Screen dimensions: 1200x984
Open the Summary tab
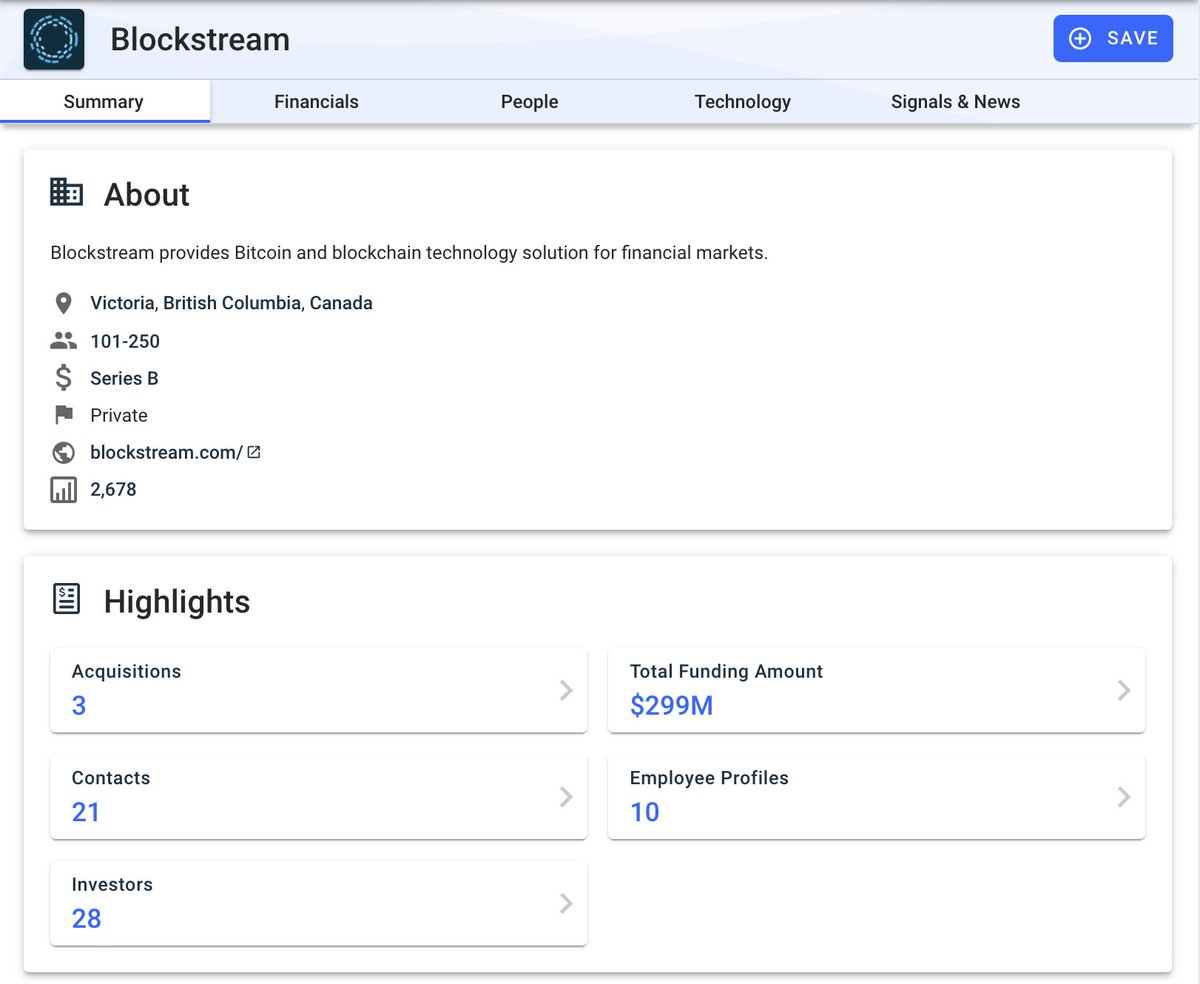point(104,102)
